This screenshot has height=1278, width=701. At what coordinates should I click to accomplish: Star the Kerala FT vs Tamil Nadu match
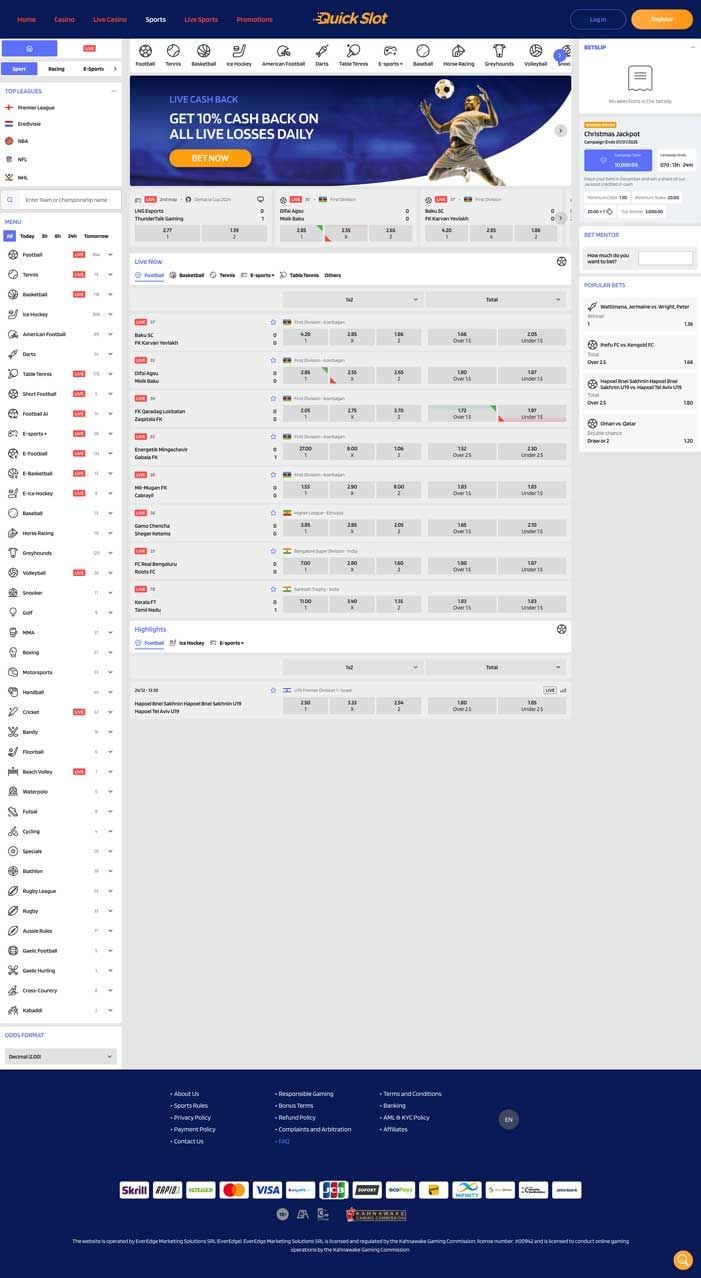click(273, 589)
